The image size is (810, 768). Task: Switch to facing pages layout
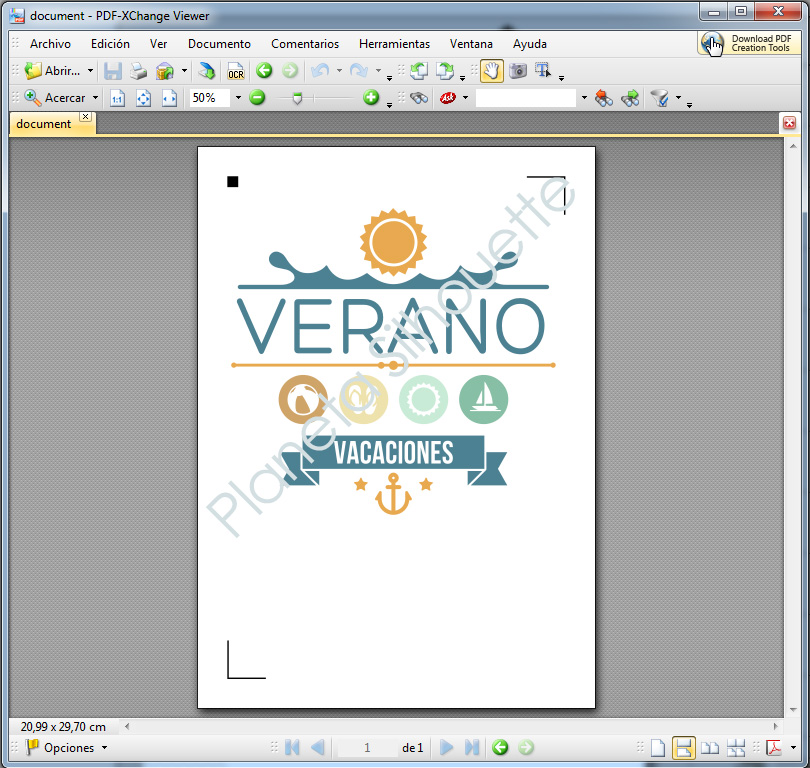[710, 747]
